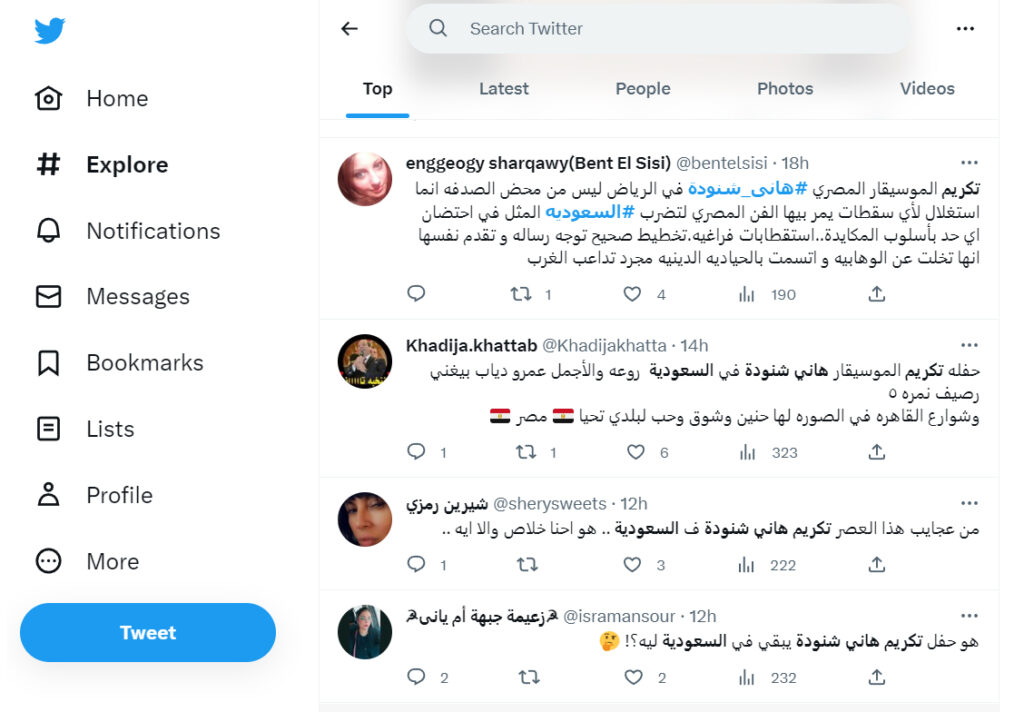This screenshot has width=1024, height=712.
Task: Click the Search Twitter input field
Action: (660, 29)
